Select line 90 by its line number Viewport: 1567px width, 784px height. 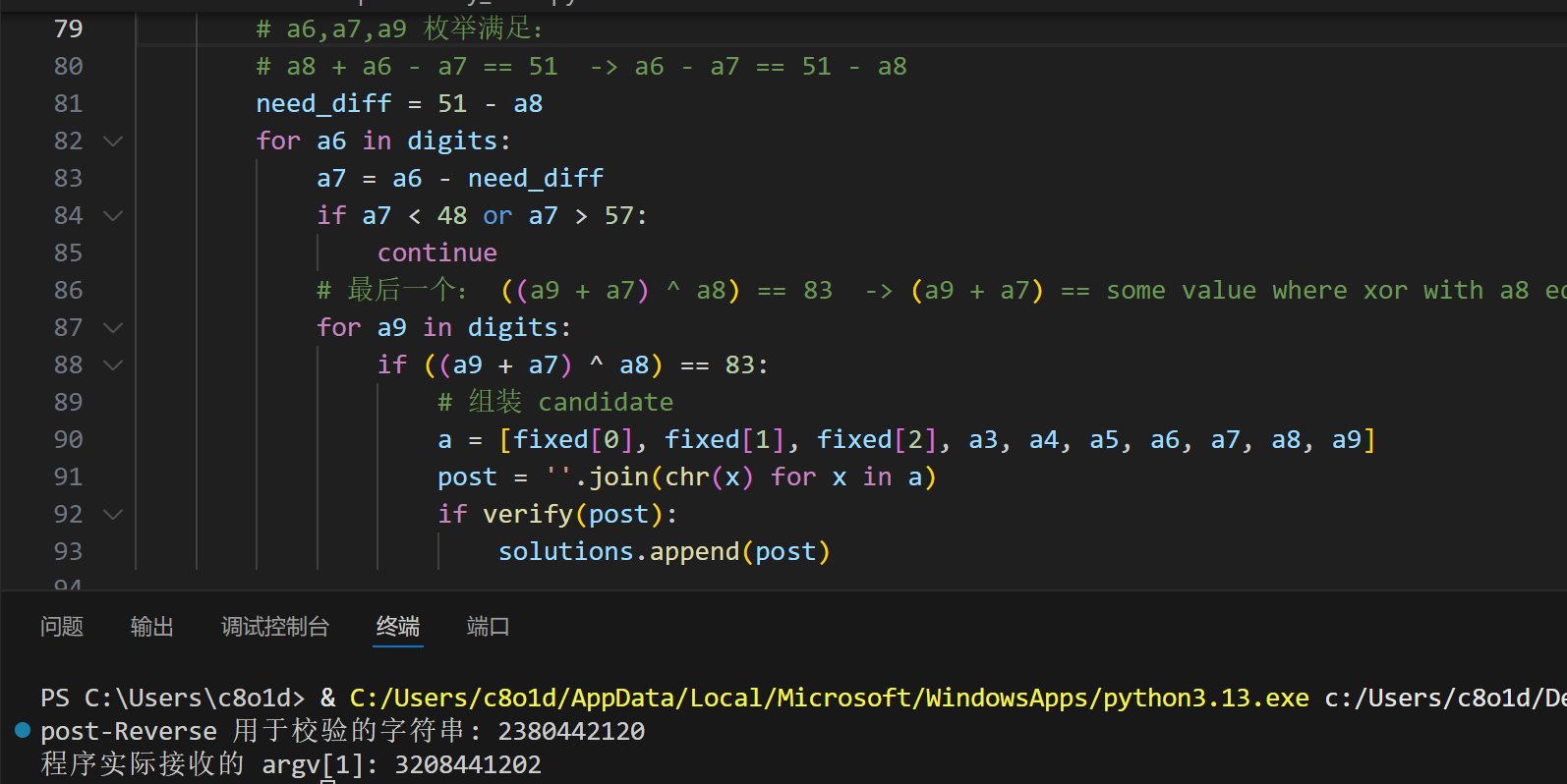(x=69, y=440)
